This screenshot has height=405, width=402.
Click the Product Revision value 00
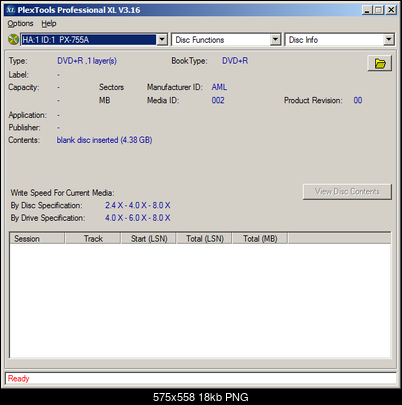pos(358,100)
